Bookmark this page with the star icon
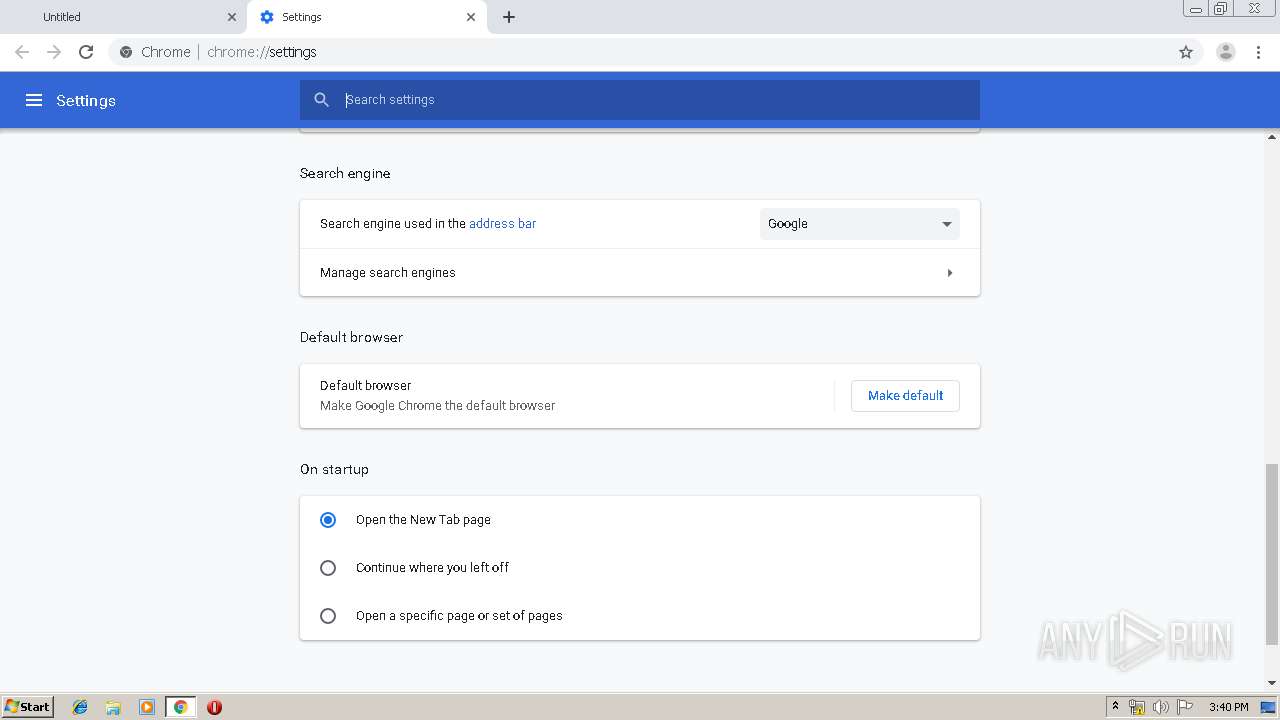 [x=1186, y=52]
